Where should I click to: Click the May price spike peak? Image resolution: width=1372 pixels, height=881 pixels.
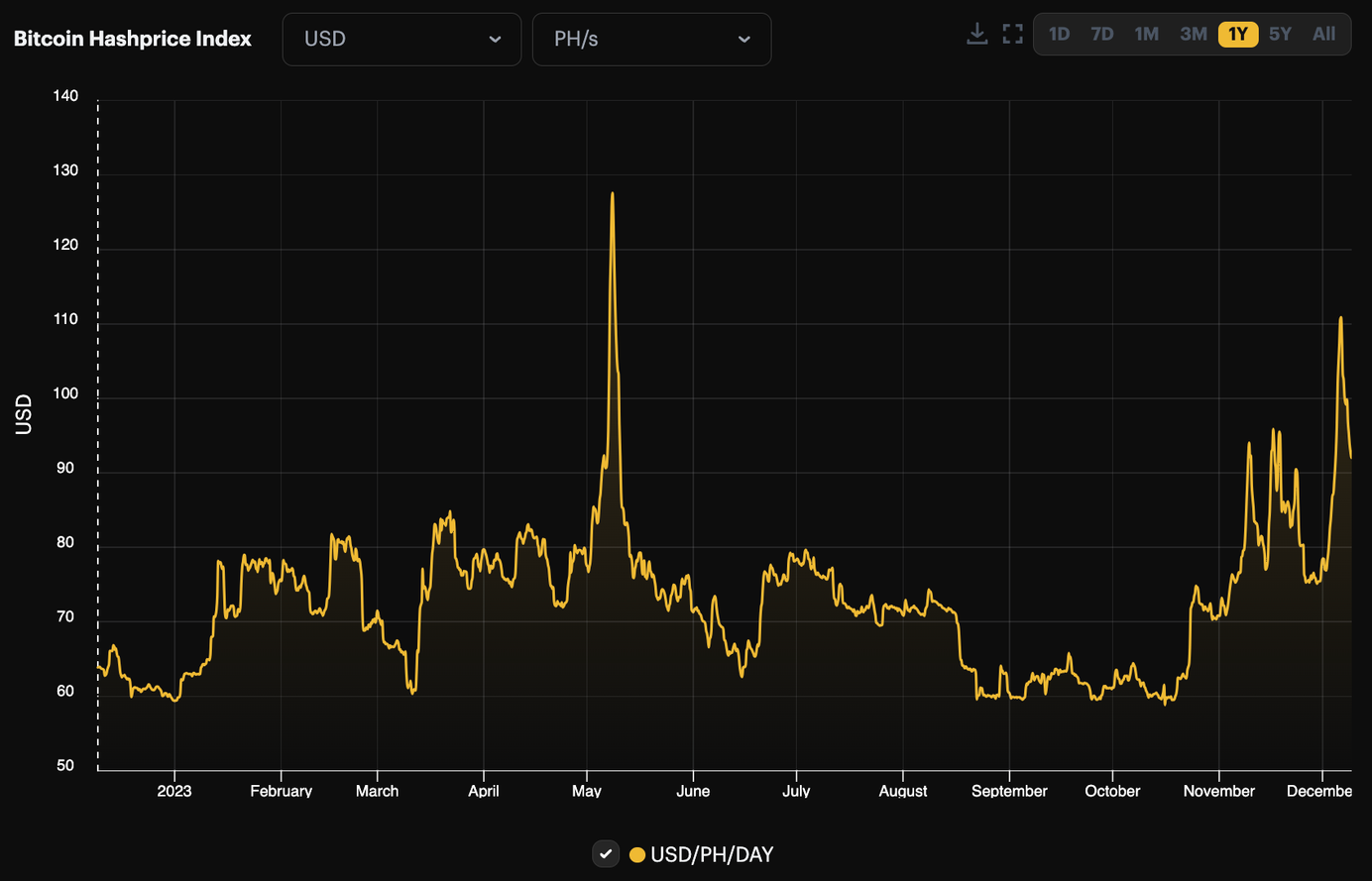pos(614,193)
